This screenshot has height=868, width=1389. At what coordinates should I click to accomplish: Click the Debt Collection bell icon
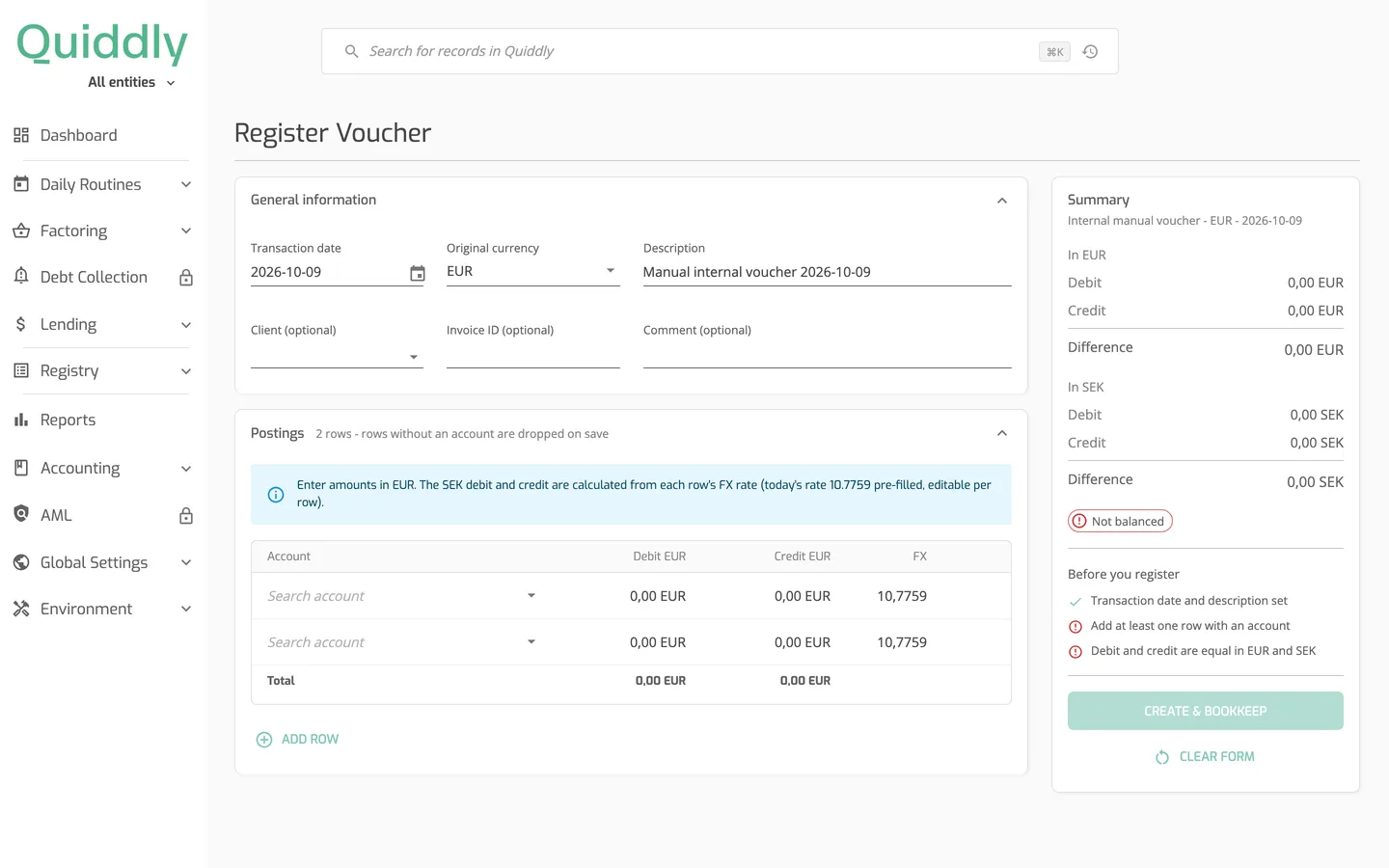point(21,276)
